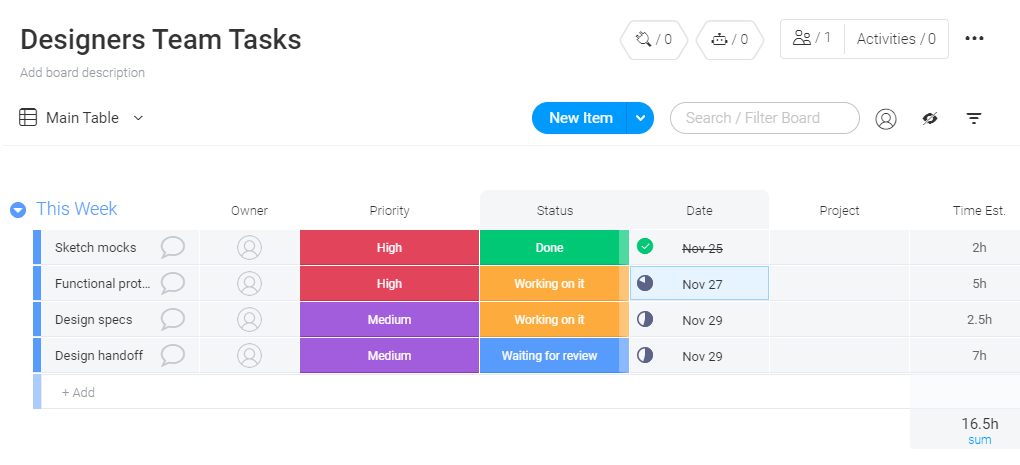Open the New Item dropdown arrow
1020x465 pixels.
coord(640,118)
